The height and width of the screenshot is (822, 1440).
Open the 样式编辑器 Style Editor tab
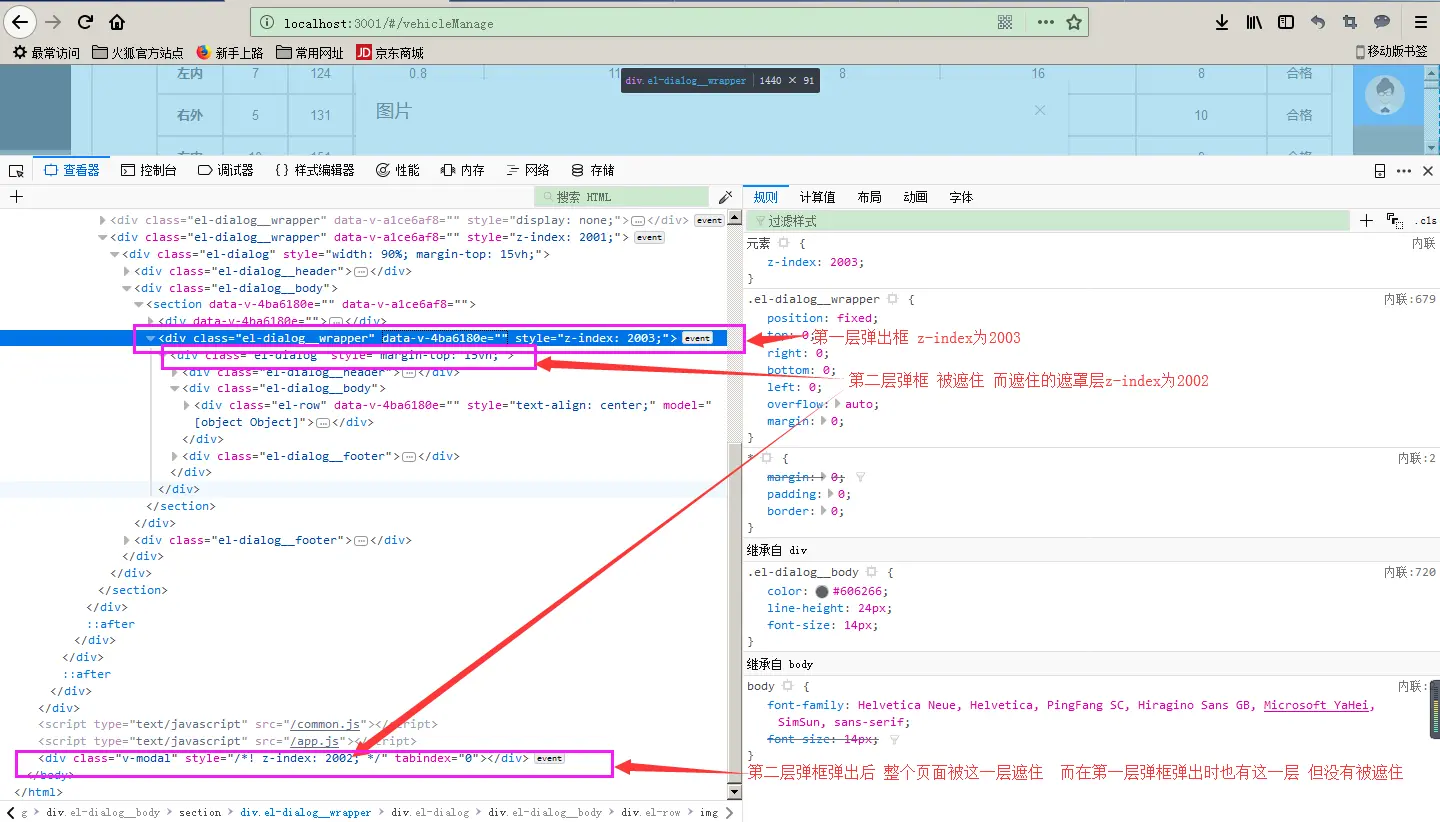[x=314, y=171]
